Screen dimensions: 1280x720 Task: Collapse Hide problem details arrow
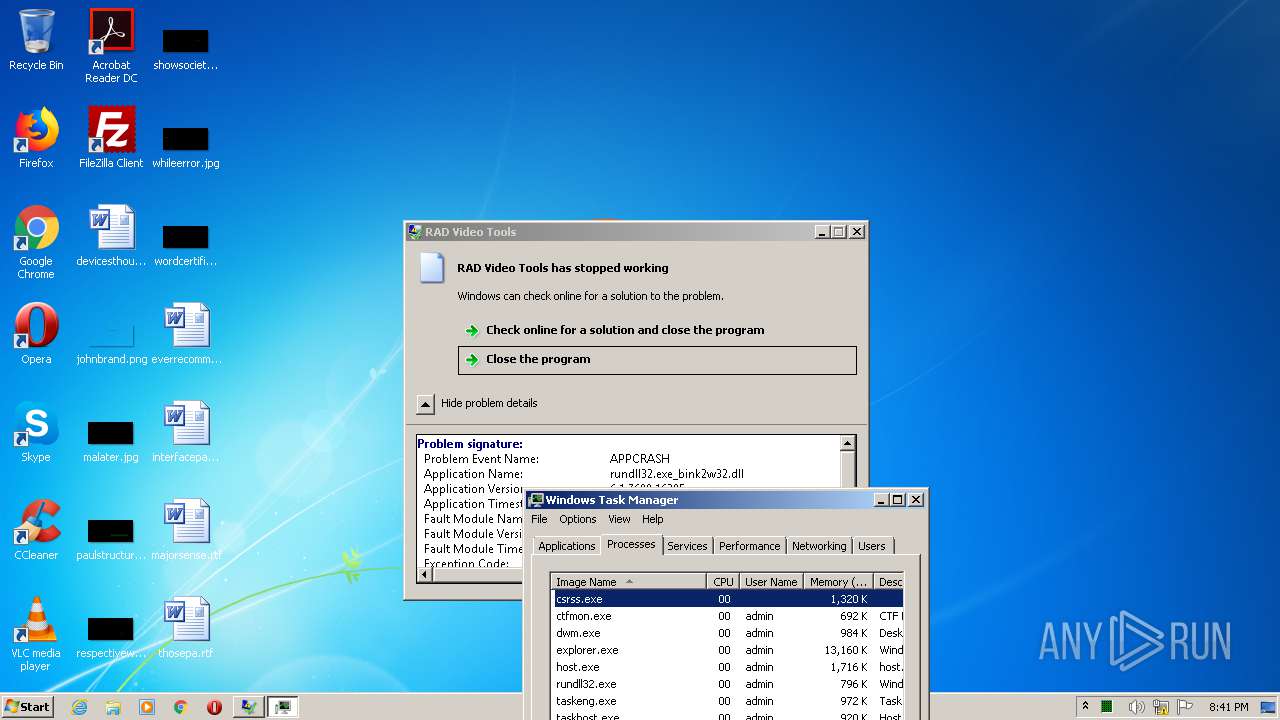pyautogui.click(x=425, y=404)
